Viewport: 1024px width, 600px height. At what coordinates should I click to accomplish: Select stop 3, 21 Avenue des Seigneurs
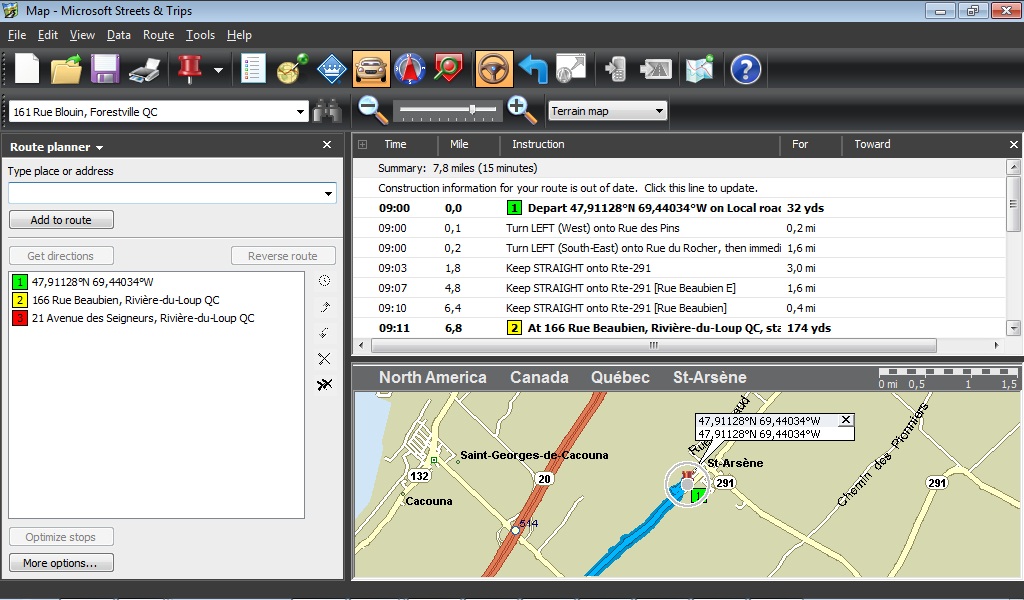click(134, 318)
